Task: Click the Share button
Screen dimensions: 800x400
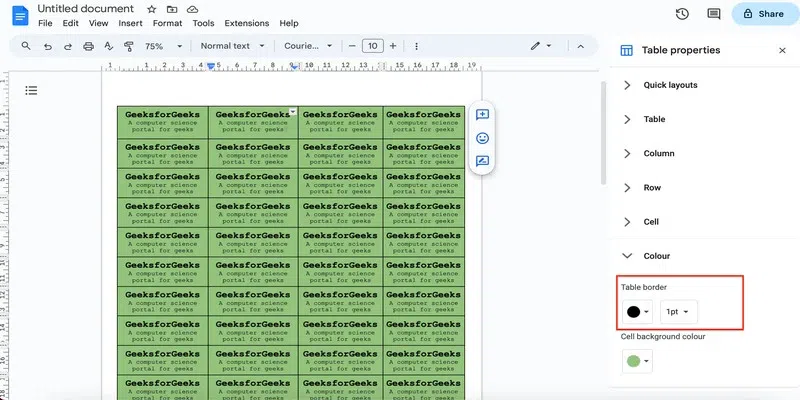Action: [765, 14]
